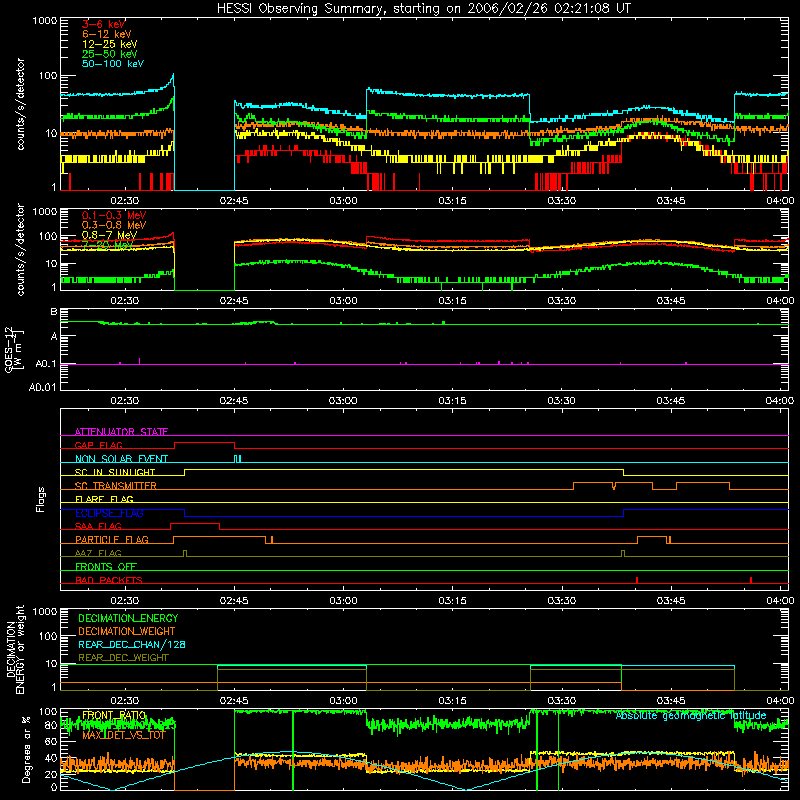Select the PARTICLE_FLAG label

(x=112, y=540)
